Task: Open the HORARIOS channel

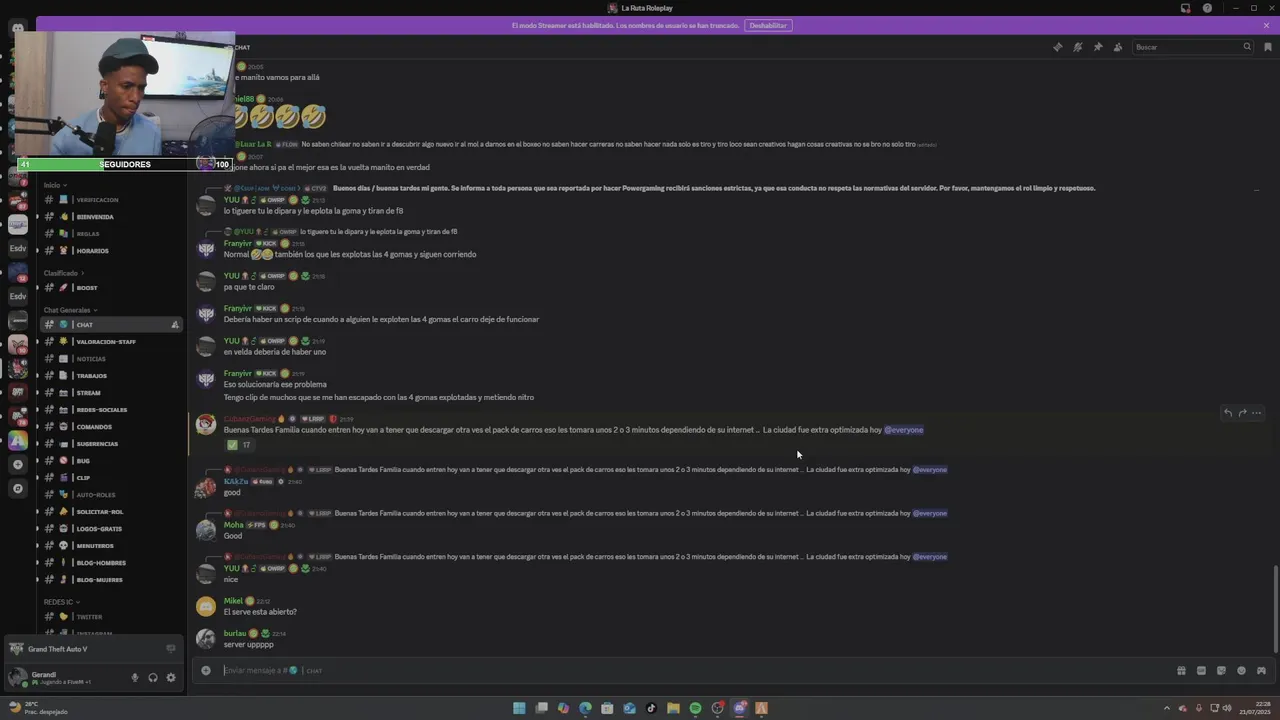Action: [x=110, y=251]
